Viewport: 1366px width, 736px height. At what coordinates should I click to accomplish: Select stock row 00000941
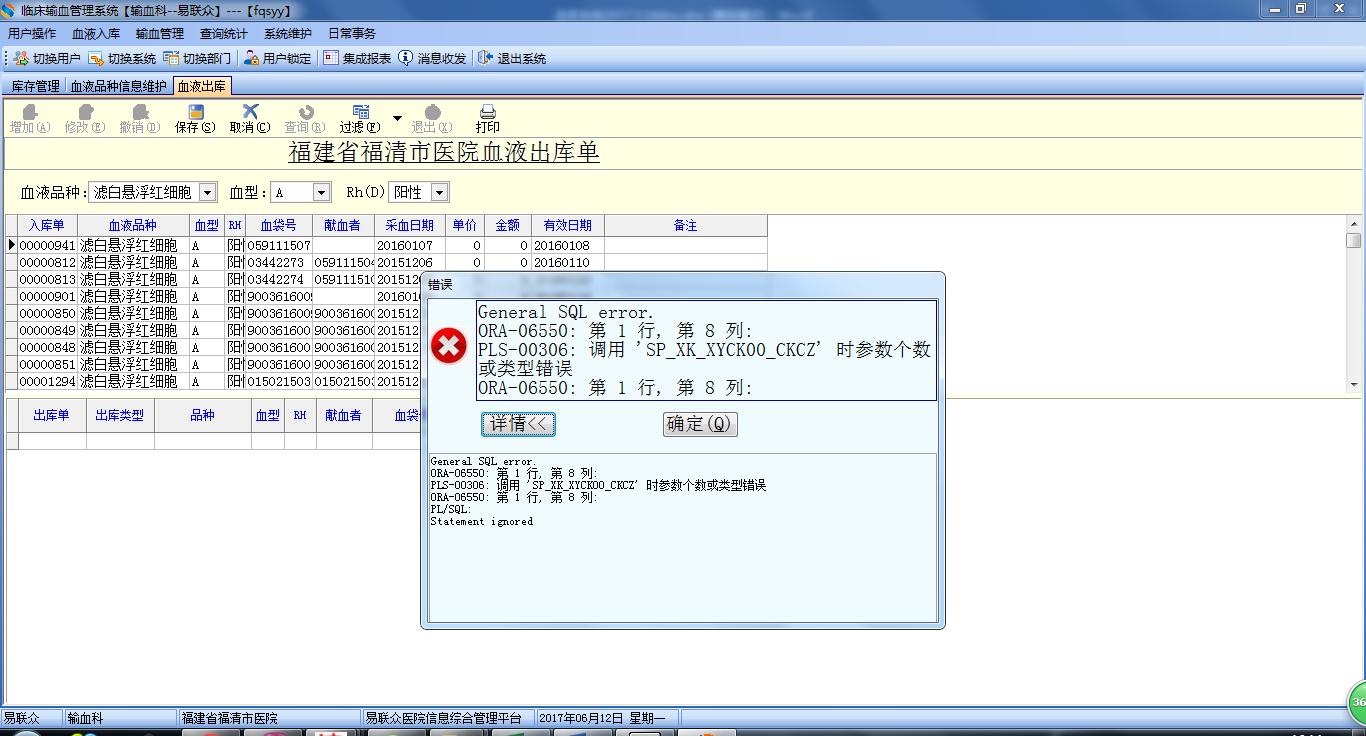pos(388,245)
